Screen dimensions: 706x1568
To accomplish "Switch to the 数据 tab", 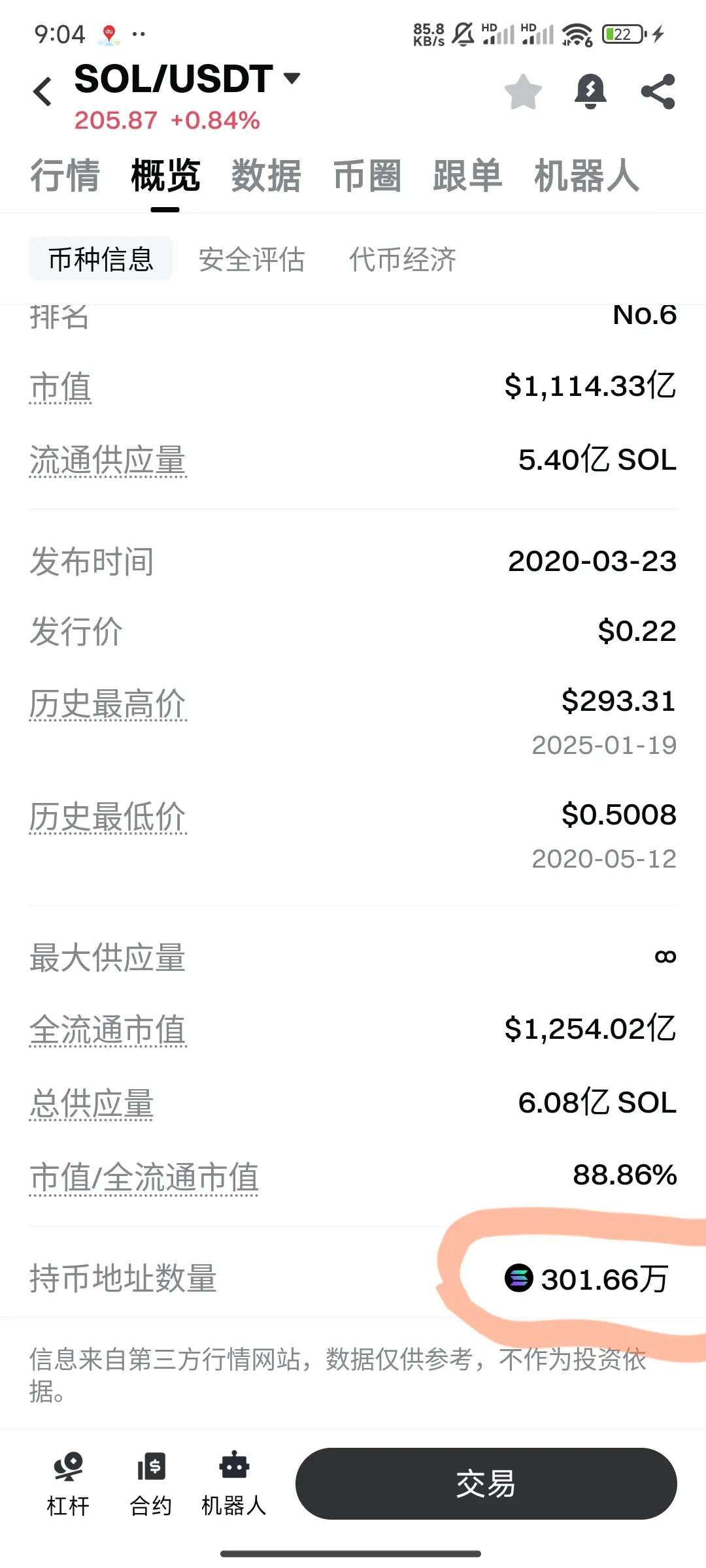I will pyautogui.click(x=266, y=175).
